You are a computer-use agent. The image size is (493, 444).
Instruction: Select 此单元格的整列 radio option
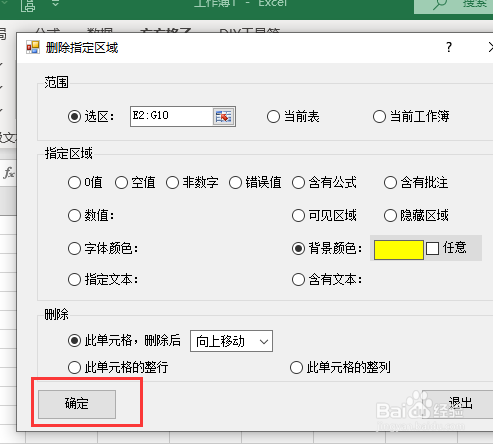click(296, 368)
